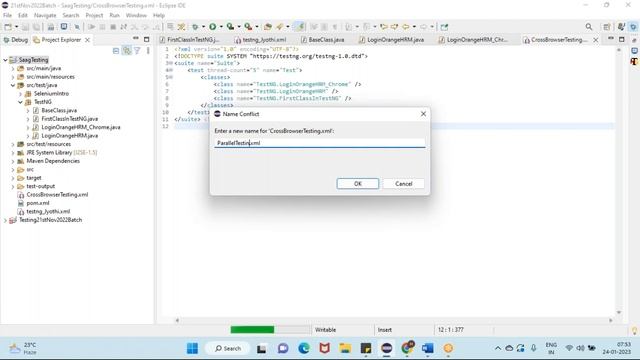Close the Project Explorer view
Screen dimensions: 640x360
coord(87,40)
